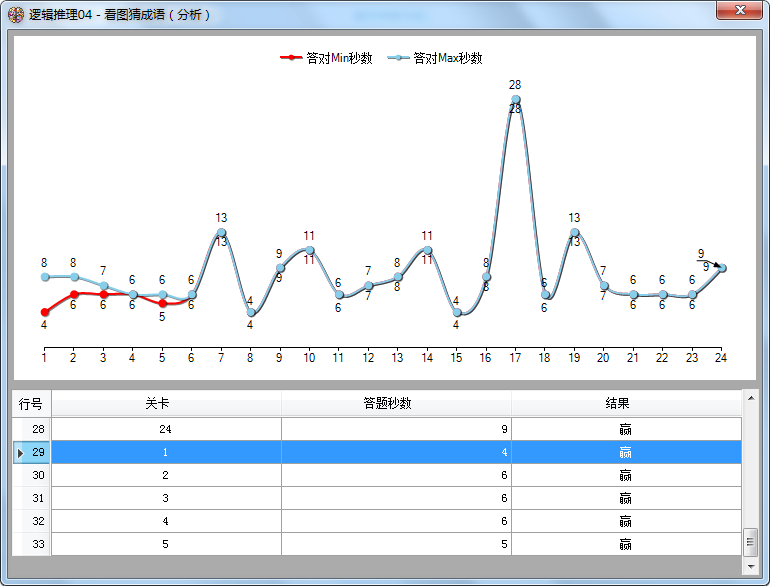Click the table vertical scrollbar thumb
This screenshot has height=586, width=770.
click(750, 542)
